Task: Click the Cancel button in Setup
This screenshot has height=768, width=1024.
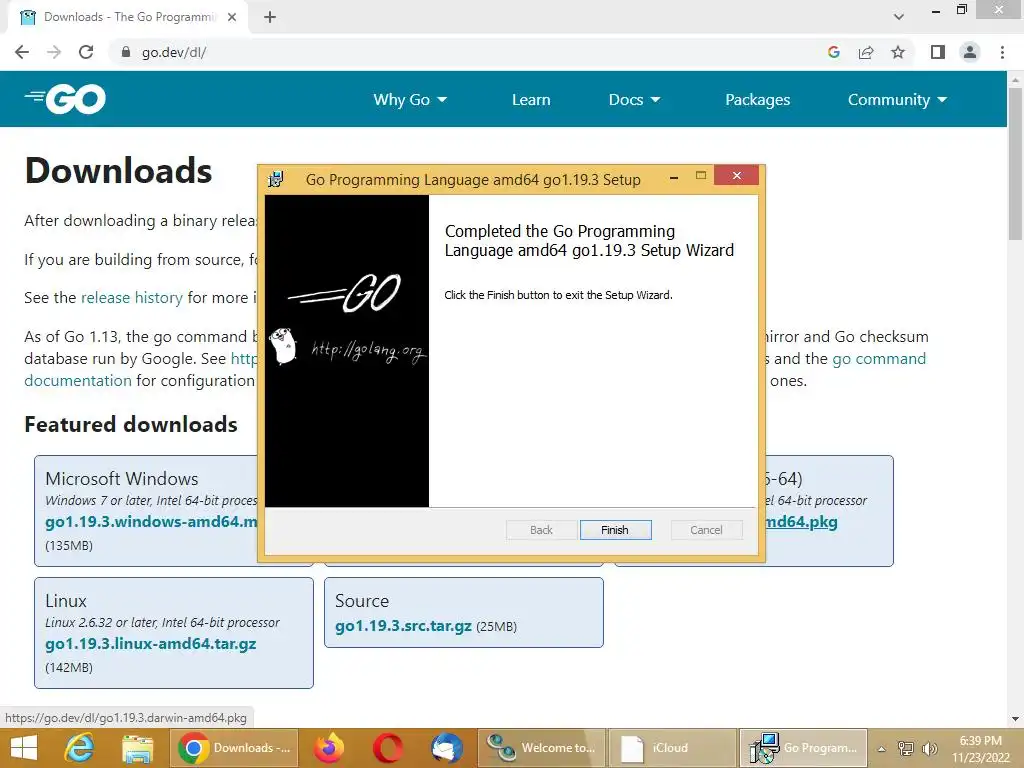Action: 707,530
